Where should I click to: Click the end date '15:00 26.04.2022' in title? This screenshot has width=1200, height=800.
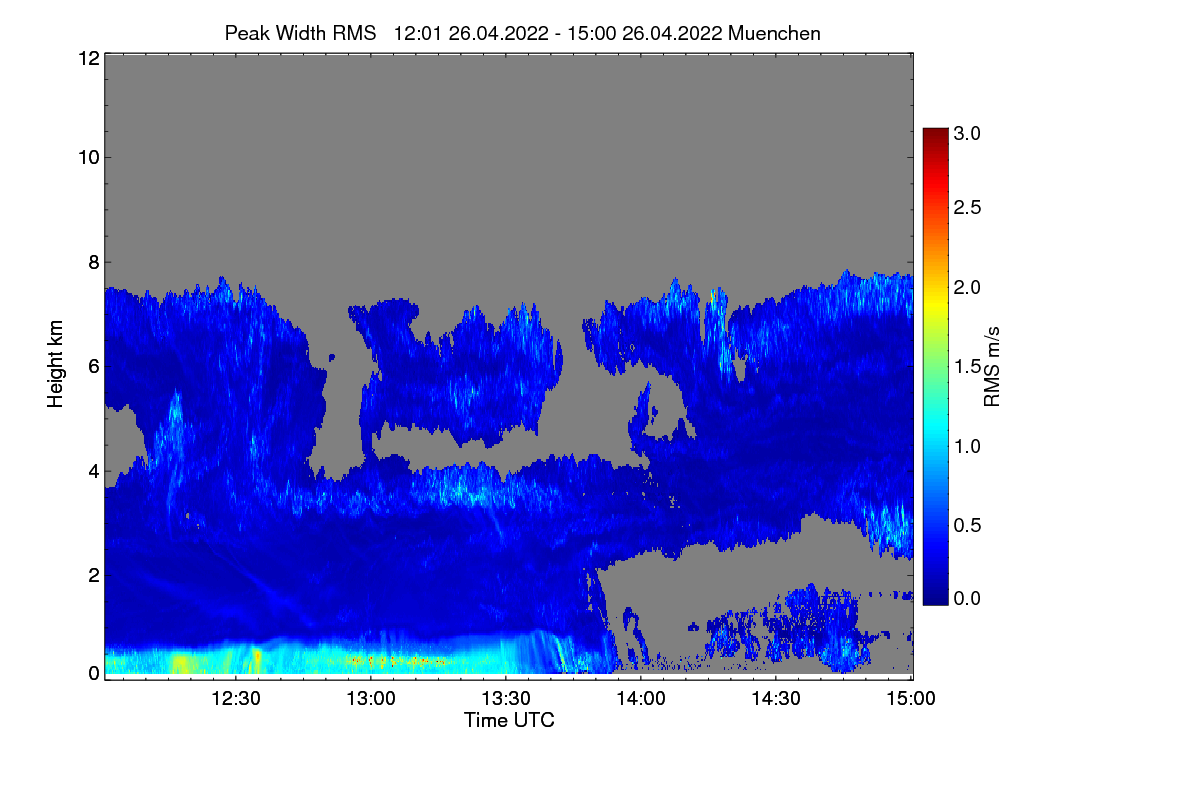(x=645, y=33)
